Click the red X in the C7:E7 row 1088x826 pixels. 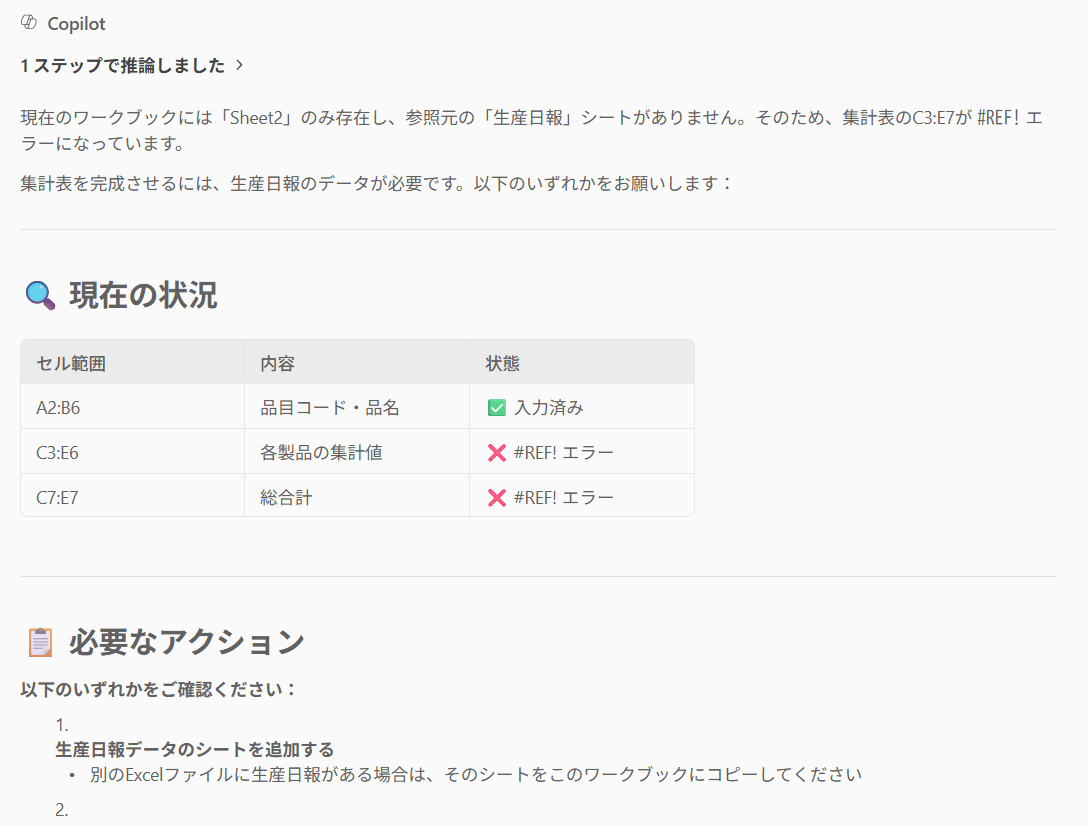[x=496, y=497]
